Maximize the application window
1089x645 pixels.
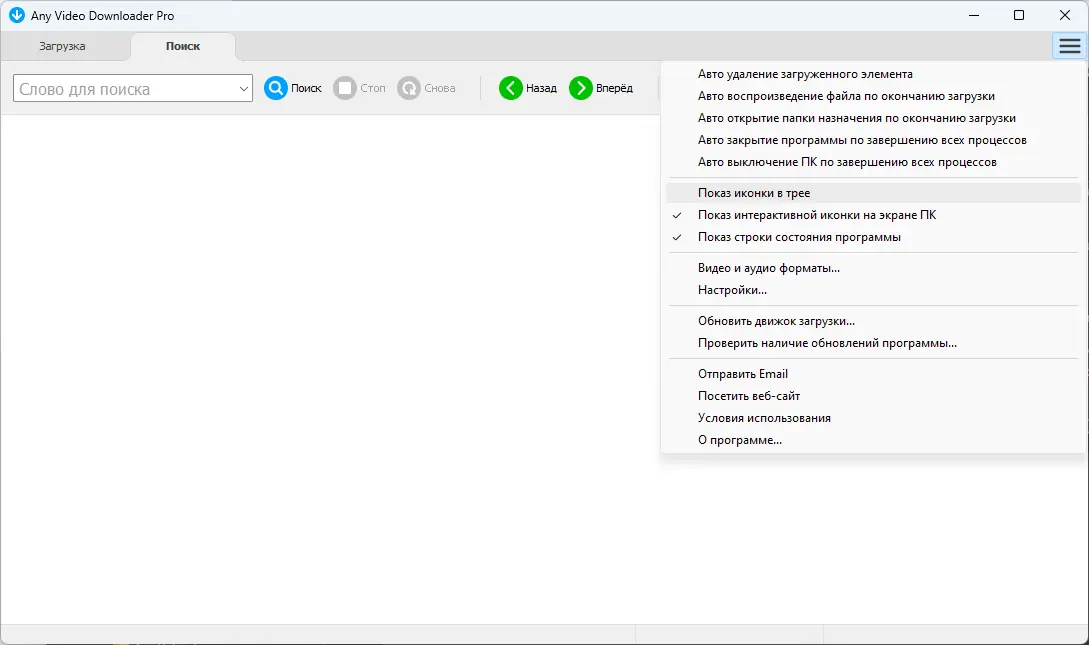pos(1019,15)
